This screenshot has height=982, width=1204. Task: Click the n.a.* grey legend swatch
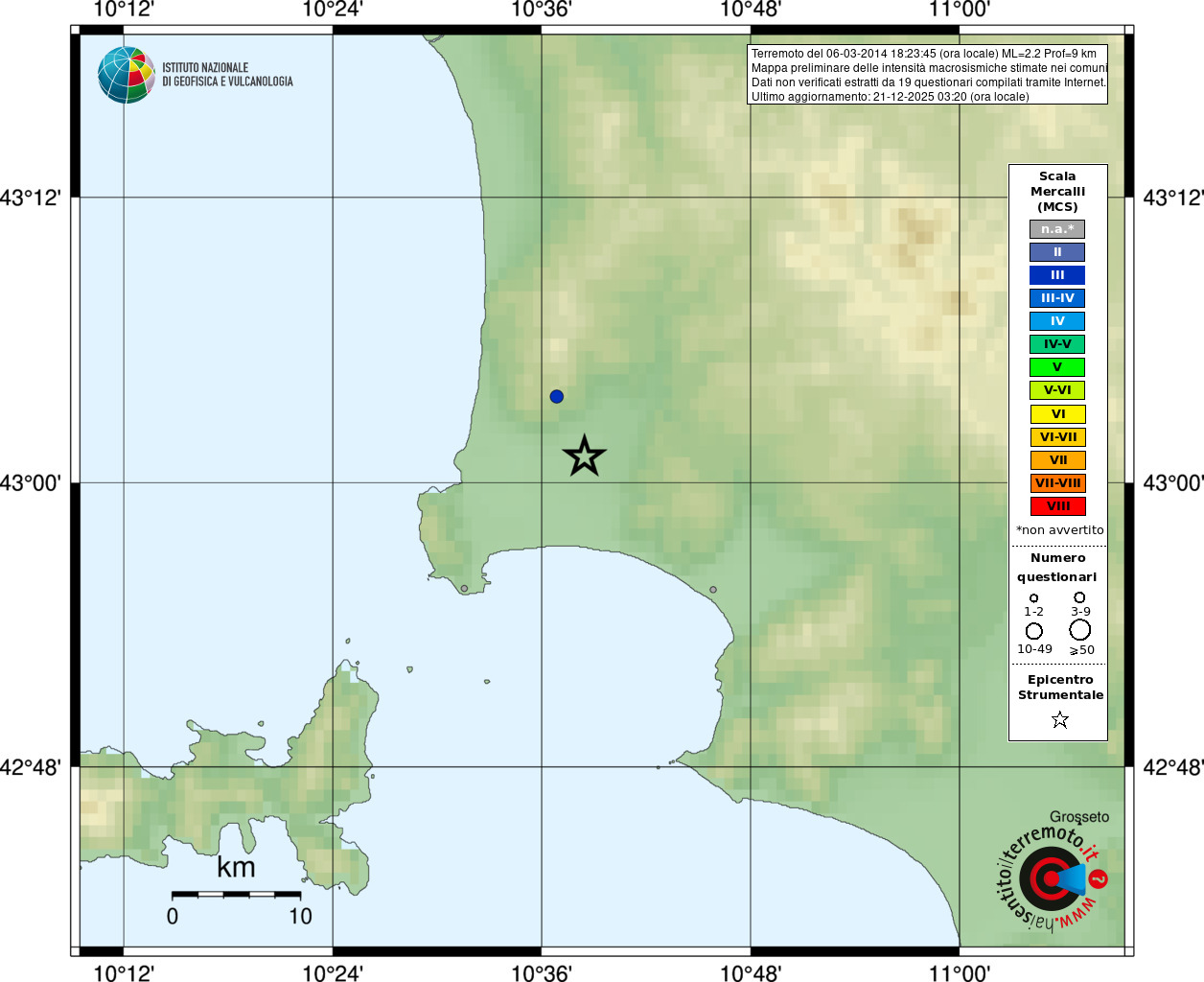coord(1057,229)
